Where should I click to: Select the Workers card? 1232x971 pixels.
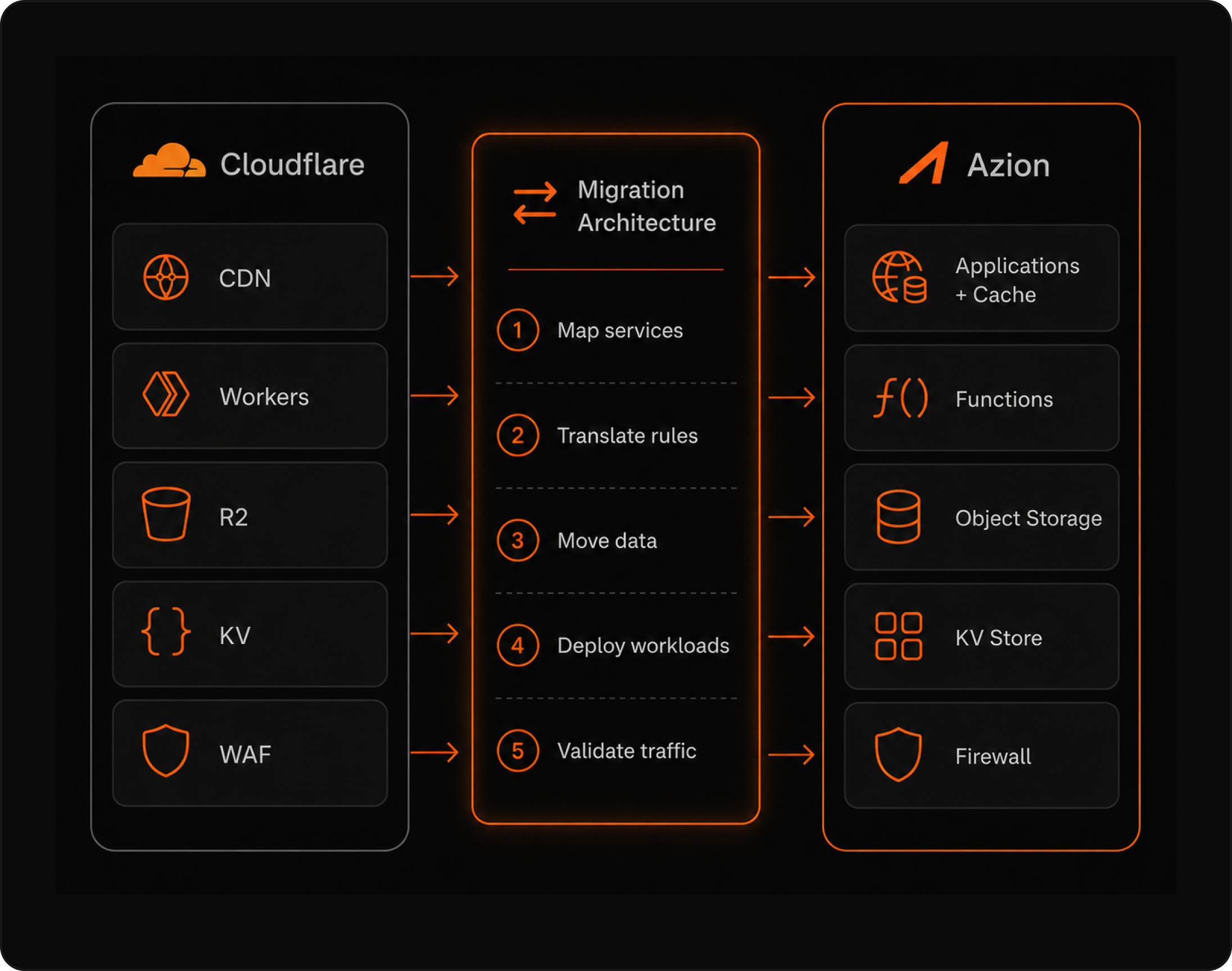point(250,396)
